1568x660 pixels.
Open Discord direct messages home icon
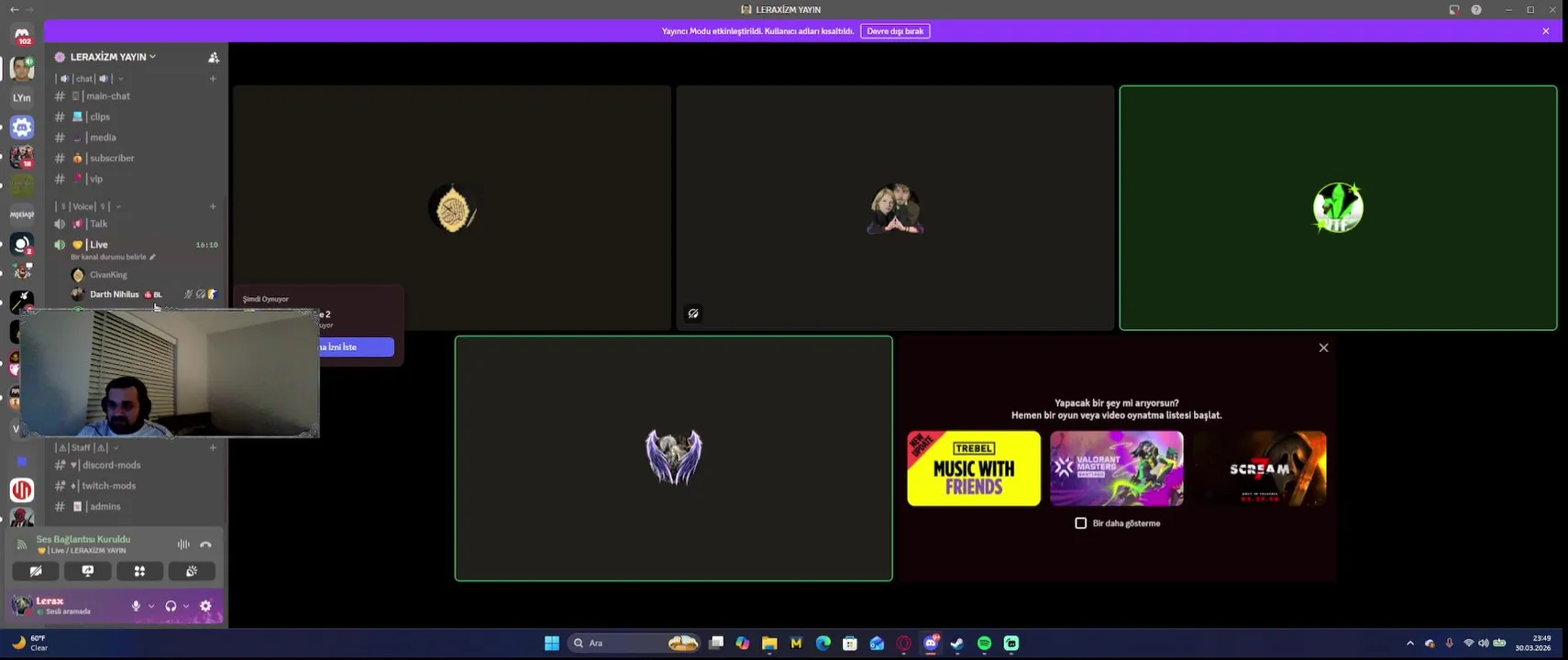coord(22,35)
